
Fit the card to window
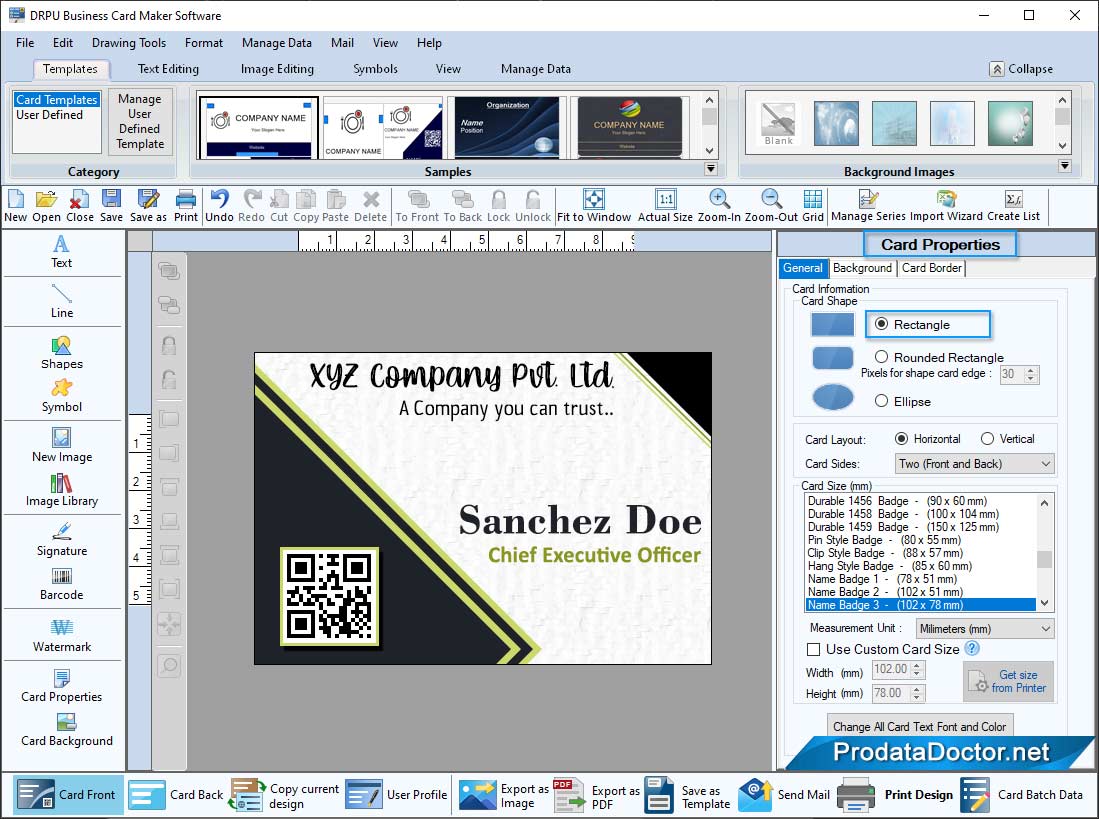click(x=594, y=207)
